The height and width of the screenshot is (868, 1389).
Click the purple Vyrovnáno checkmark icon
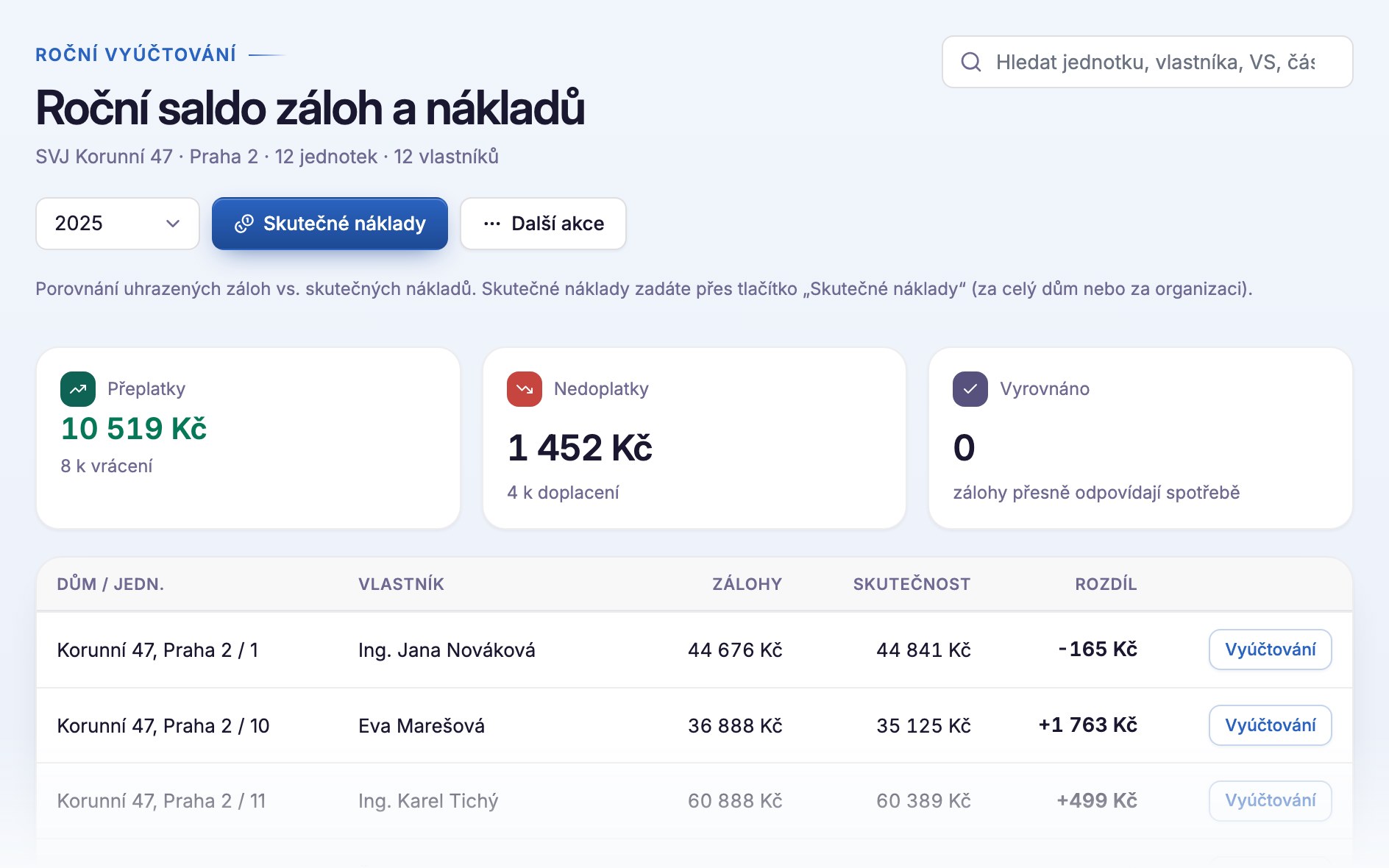point(970,389)
